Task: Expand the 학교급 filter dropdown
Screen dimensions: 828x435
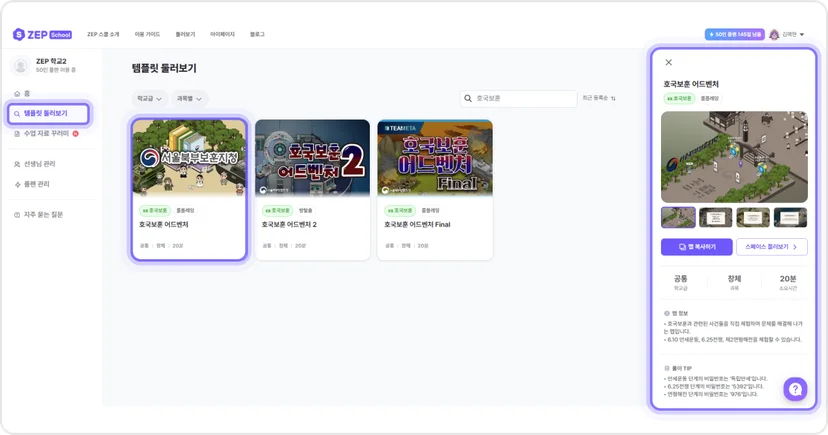Action: [149, 99]
